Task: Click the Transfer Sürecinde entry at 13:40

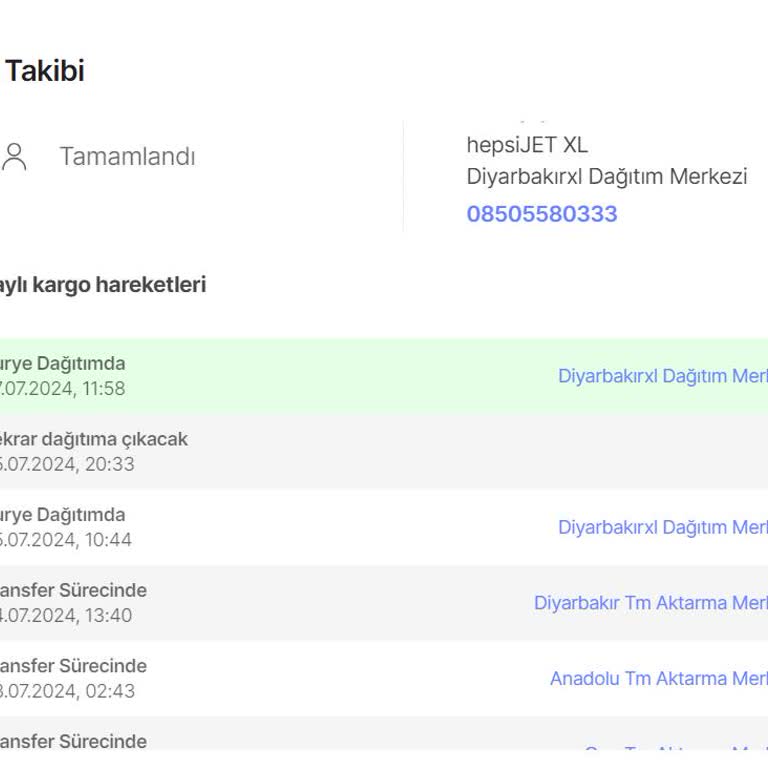Action: coord(73,590)
